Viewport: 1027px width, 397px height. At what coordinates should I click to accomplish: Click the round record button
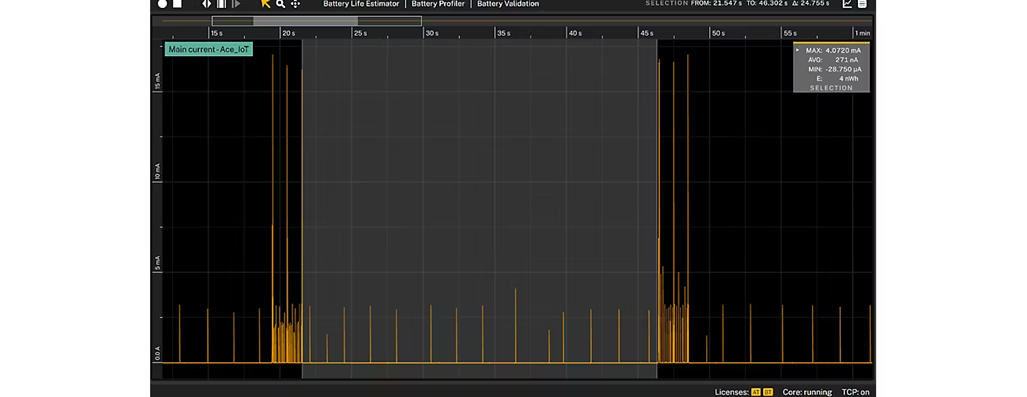coord(162,4)
